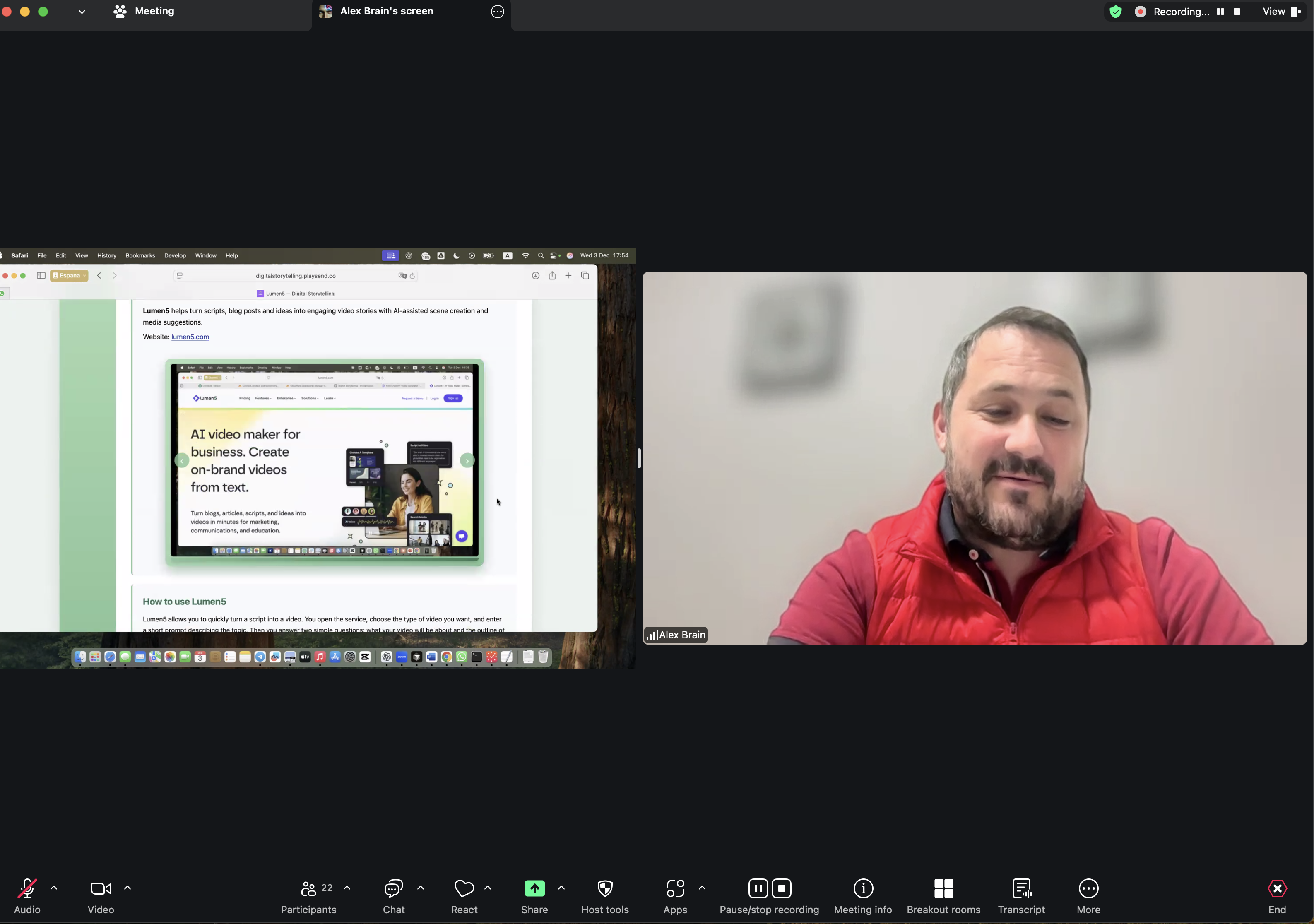The width and height of the screenshot is (1314, 924).
Task: Open the Transcript panel
Action: 1022,888
